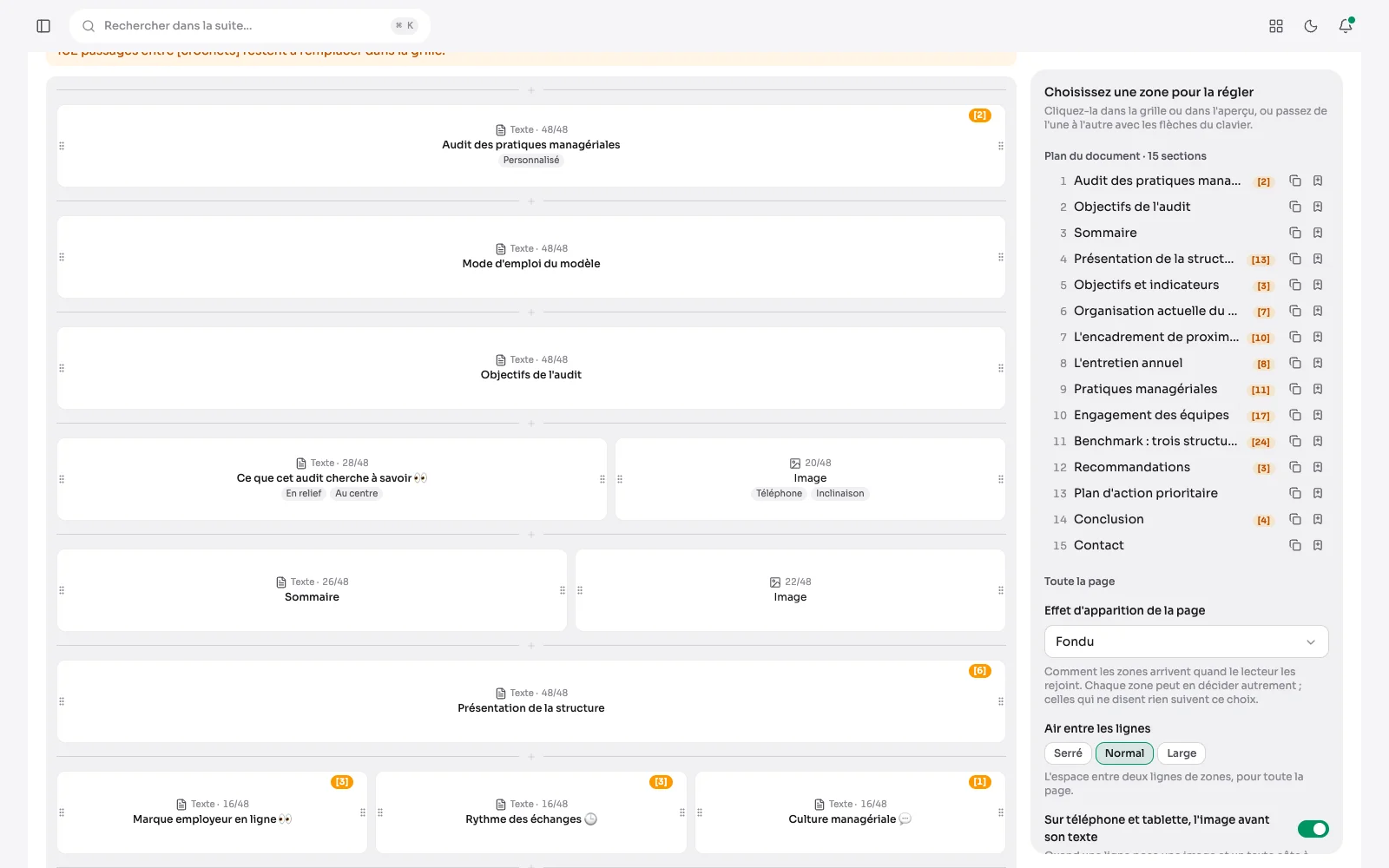This screenshot has width=1389, height=868.
Task: Select the Ce que cet audit cherche zone
Action: tap(332, 479)
